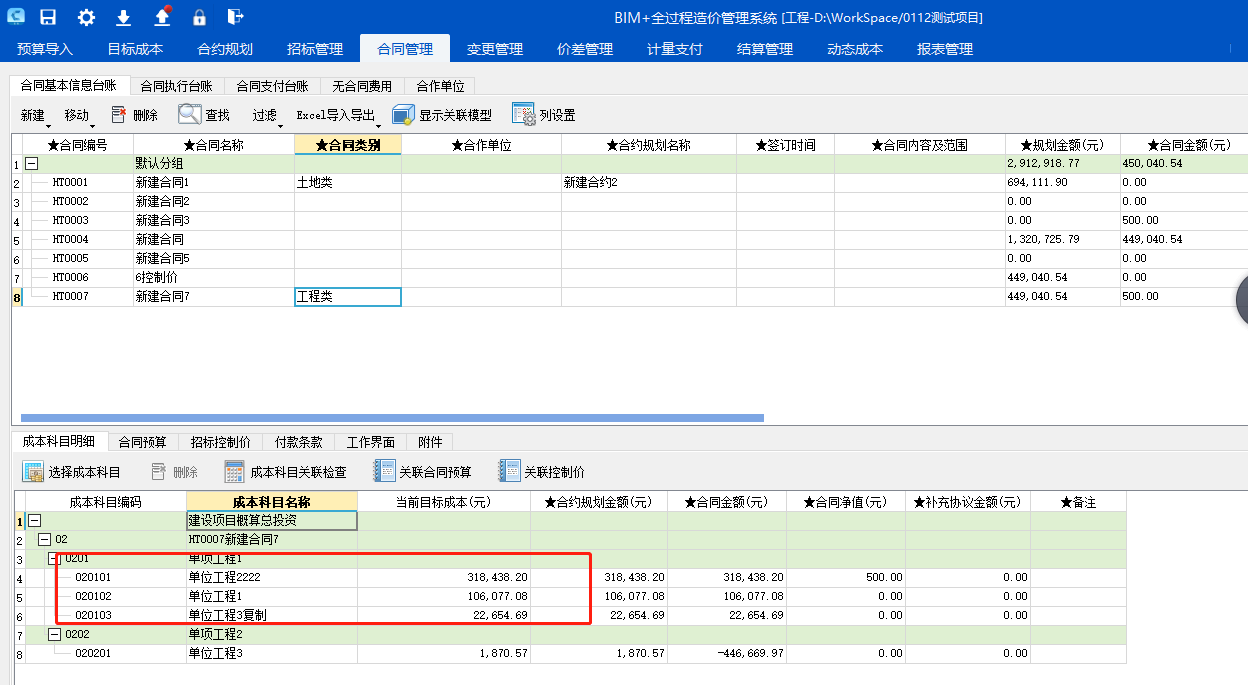Collapse the 0201 单项工程1 node

point(54,559)
